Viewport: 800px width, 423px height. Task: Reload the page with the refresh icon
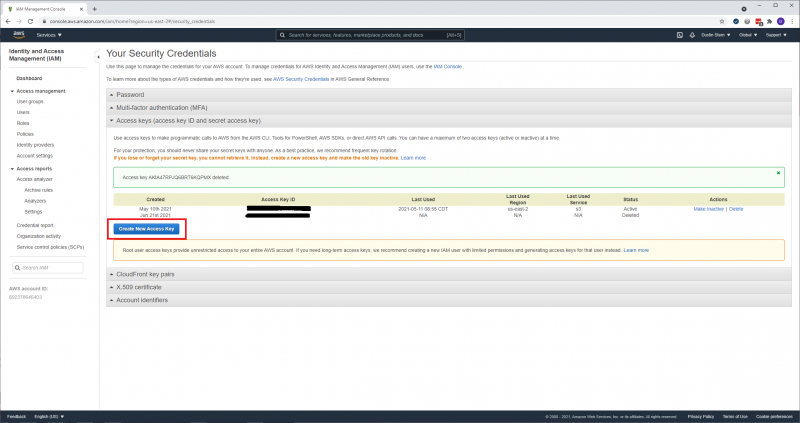tap(31, 21)
